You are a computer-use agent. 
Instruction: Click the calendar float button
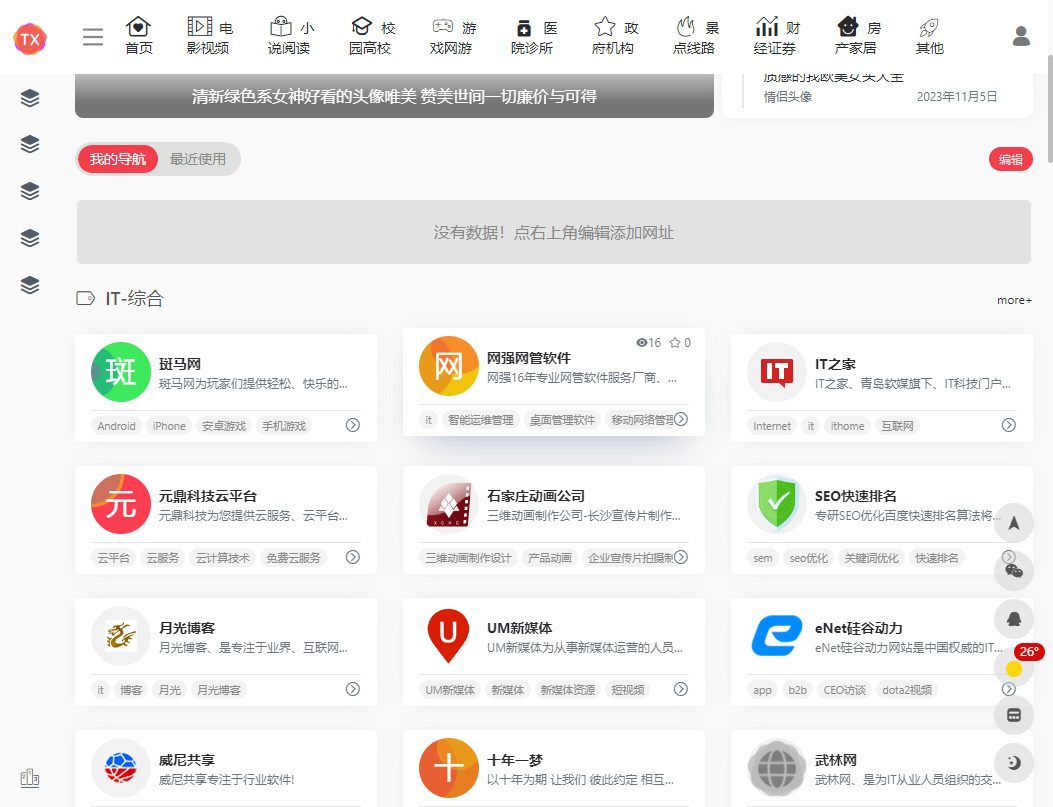[1014, 715]
